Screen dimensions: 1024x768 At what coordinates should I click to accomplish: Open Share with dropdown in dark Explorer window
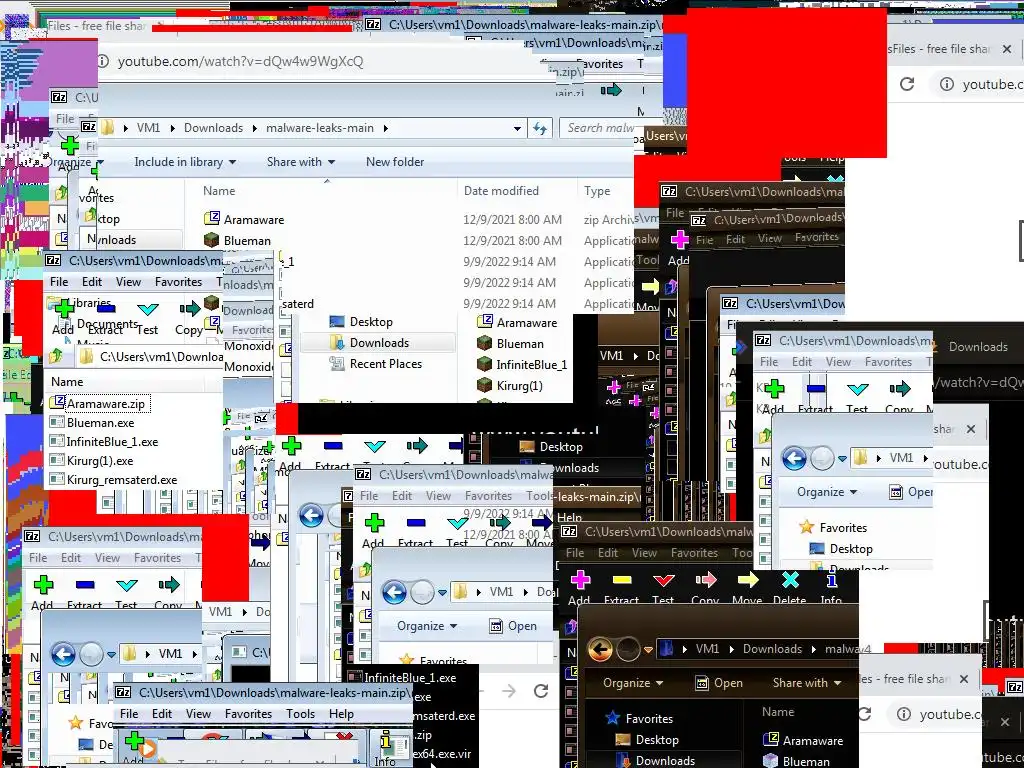pyautogui.click(x=807, y=683)
